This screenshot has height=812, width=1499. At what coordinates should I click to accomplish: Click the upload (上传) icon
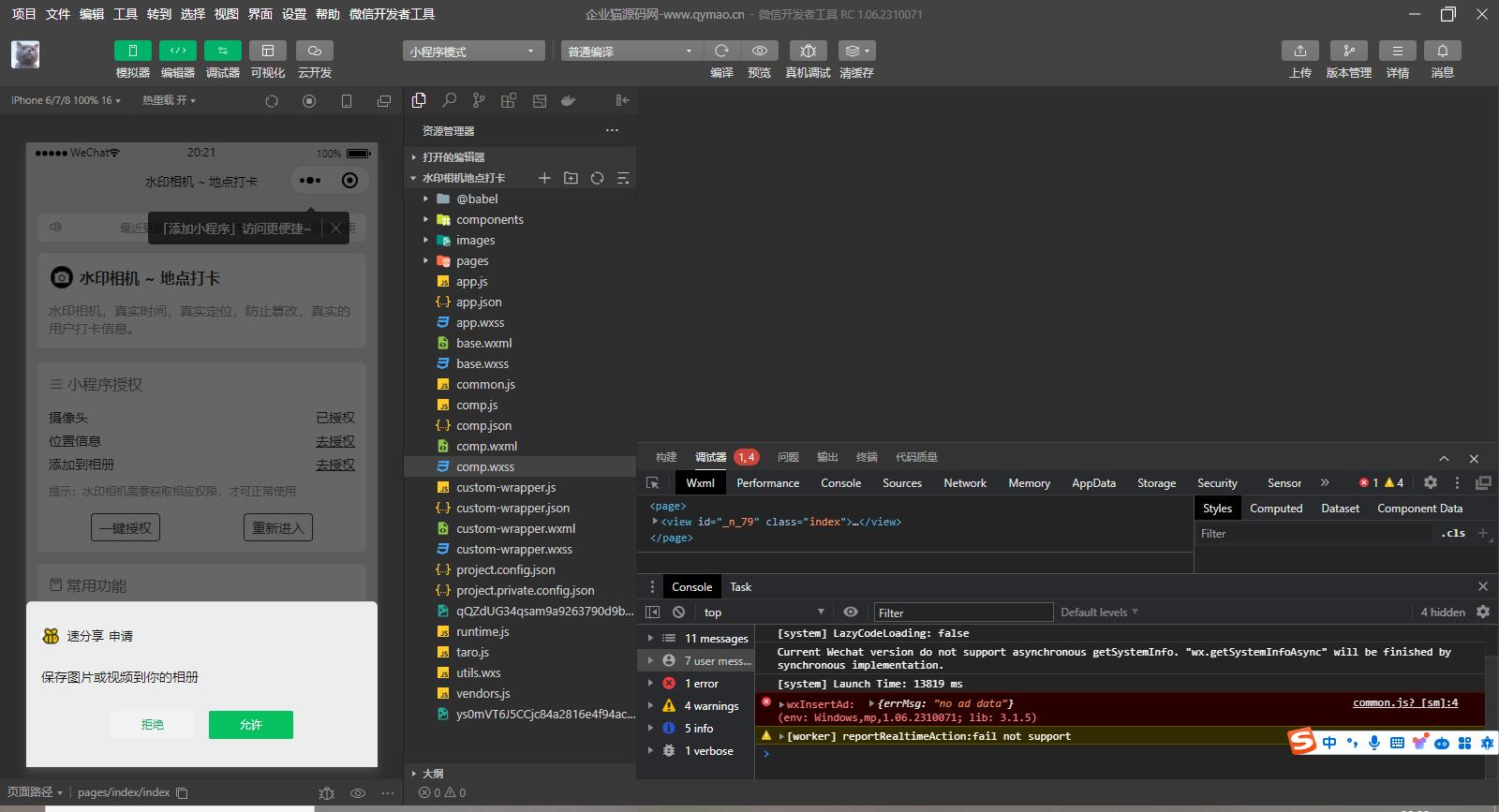[x=1299, y=51]
